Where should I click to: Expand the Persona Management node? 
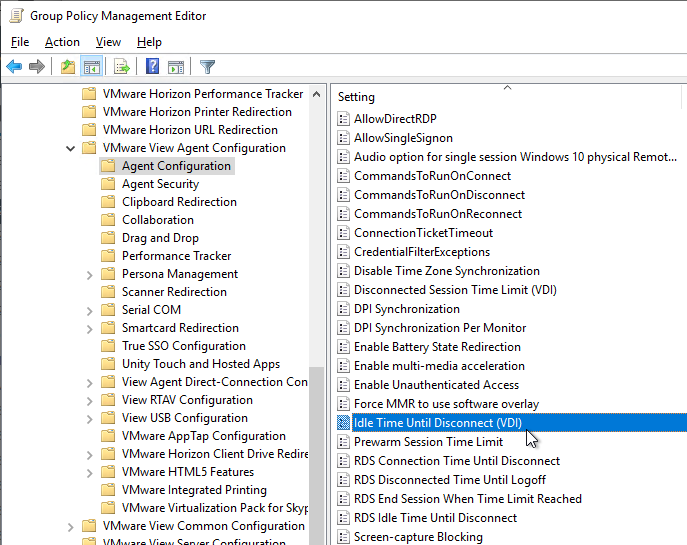[x=89, y=275]
